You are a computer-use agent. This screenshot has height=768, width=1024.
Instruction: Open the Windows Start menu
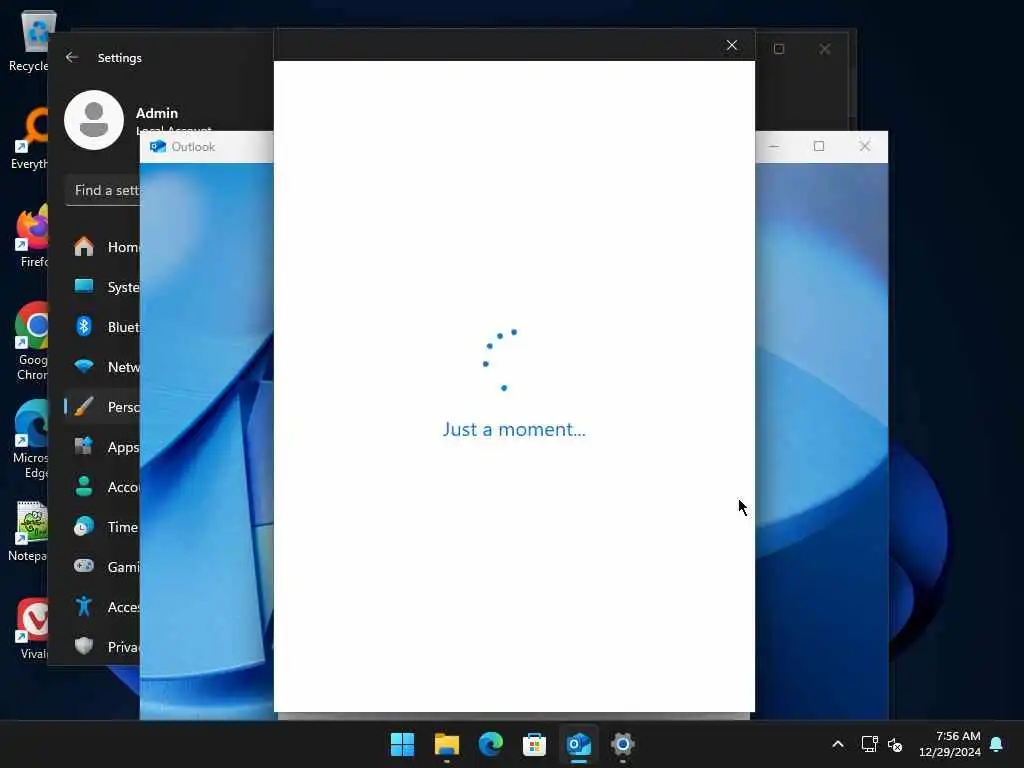coord(402,744)
